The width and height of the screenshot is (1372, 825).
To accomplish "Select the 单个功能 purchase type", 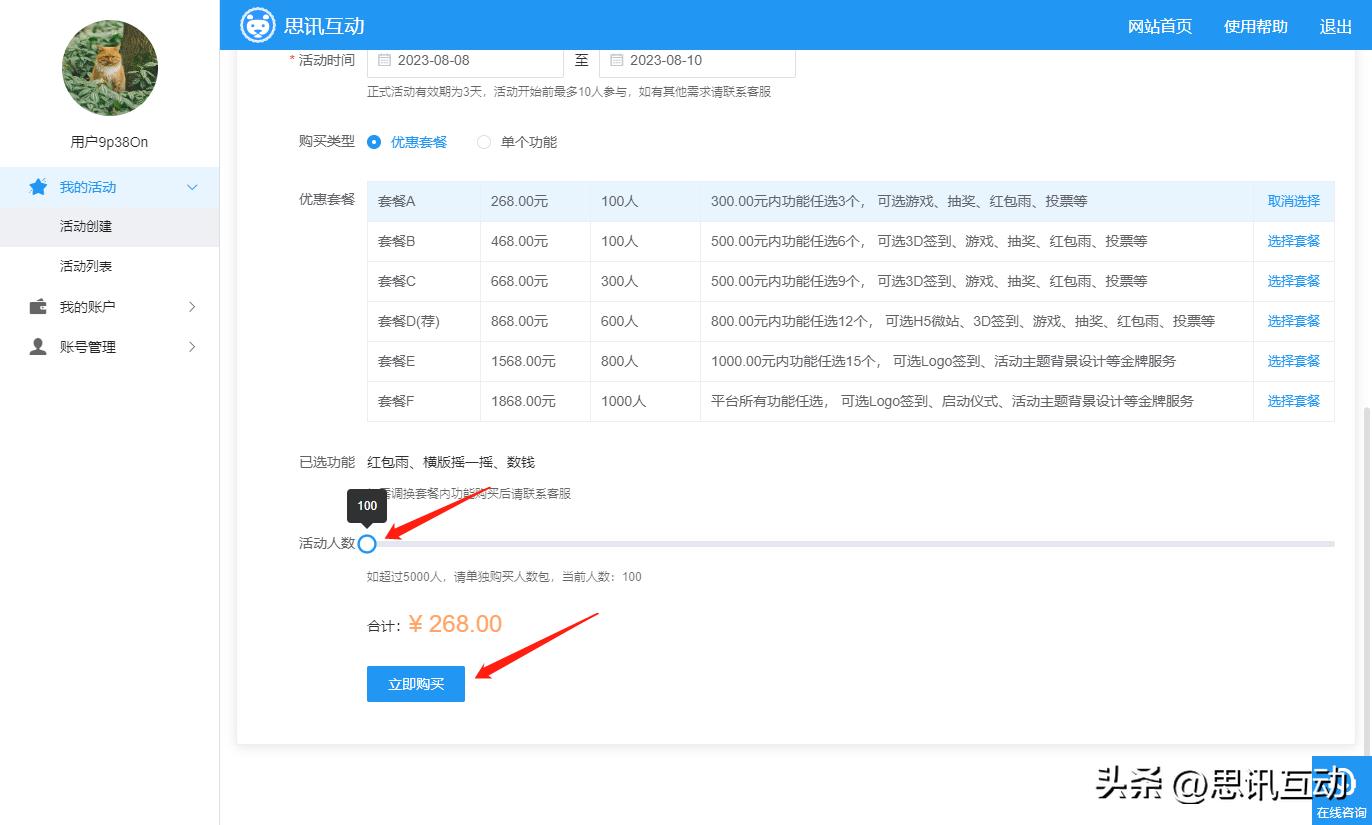I will (x=484, y=142).
